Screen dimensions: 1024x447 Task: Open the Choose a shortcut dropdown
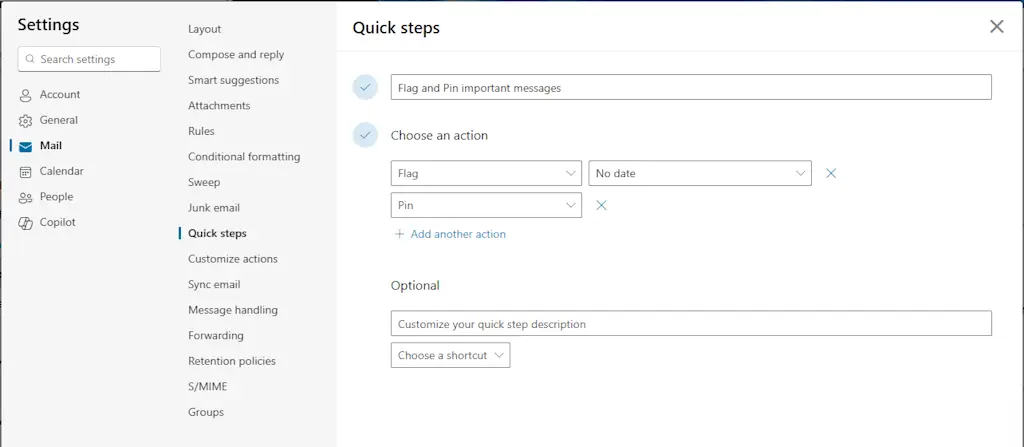click(450, 355)
